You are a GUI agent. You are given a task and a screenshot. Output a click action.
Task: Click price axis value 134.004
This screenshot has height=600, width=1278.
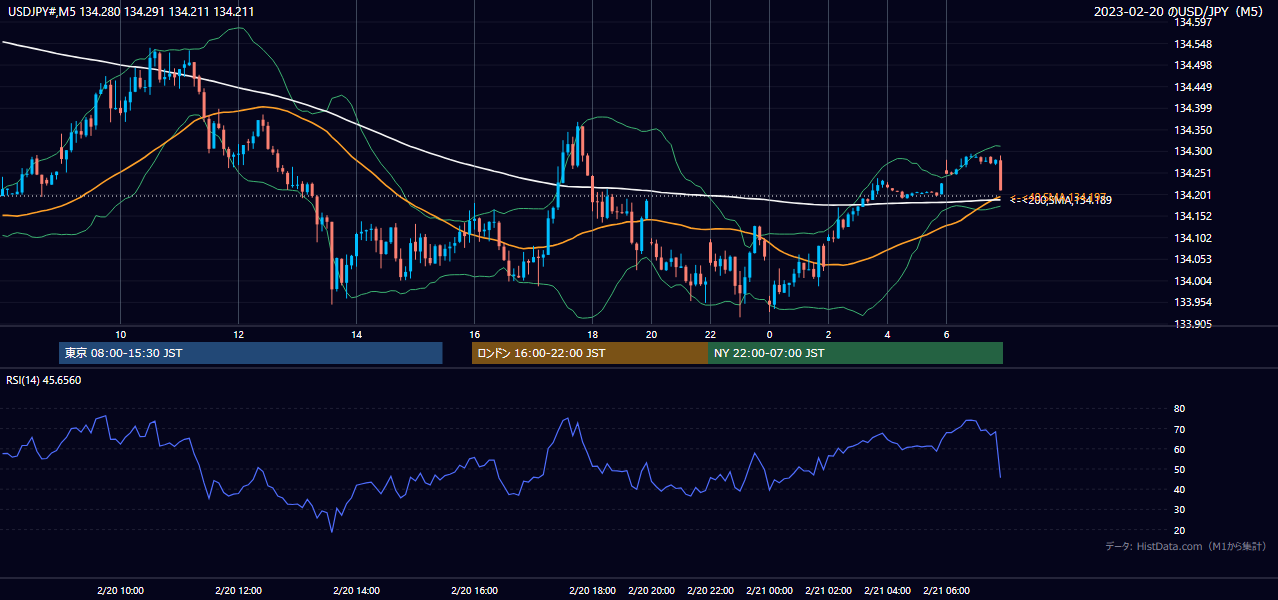click(1193, 281)
